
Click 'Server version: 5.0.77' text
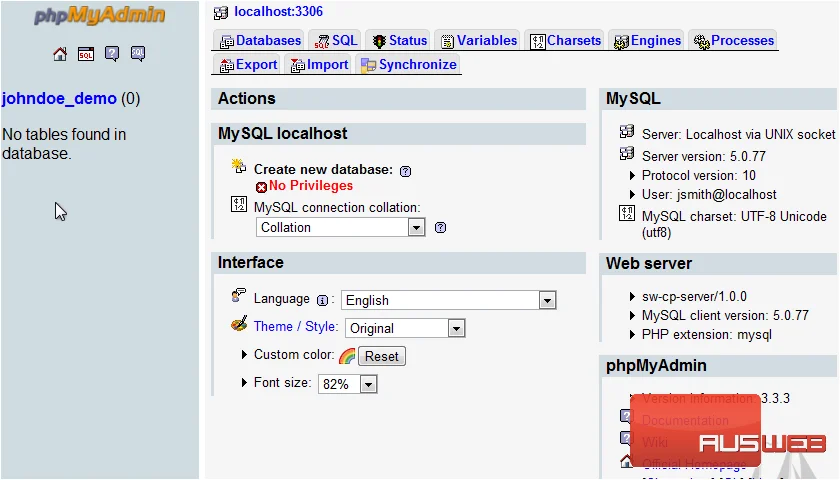coord(704,156)
